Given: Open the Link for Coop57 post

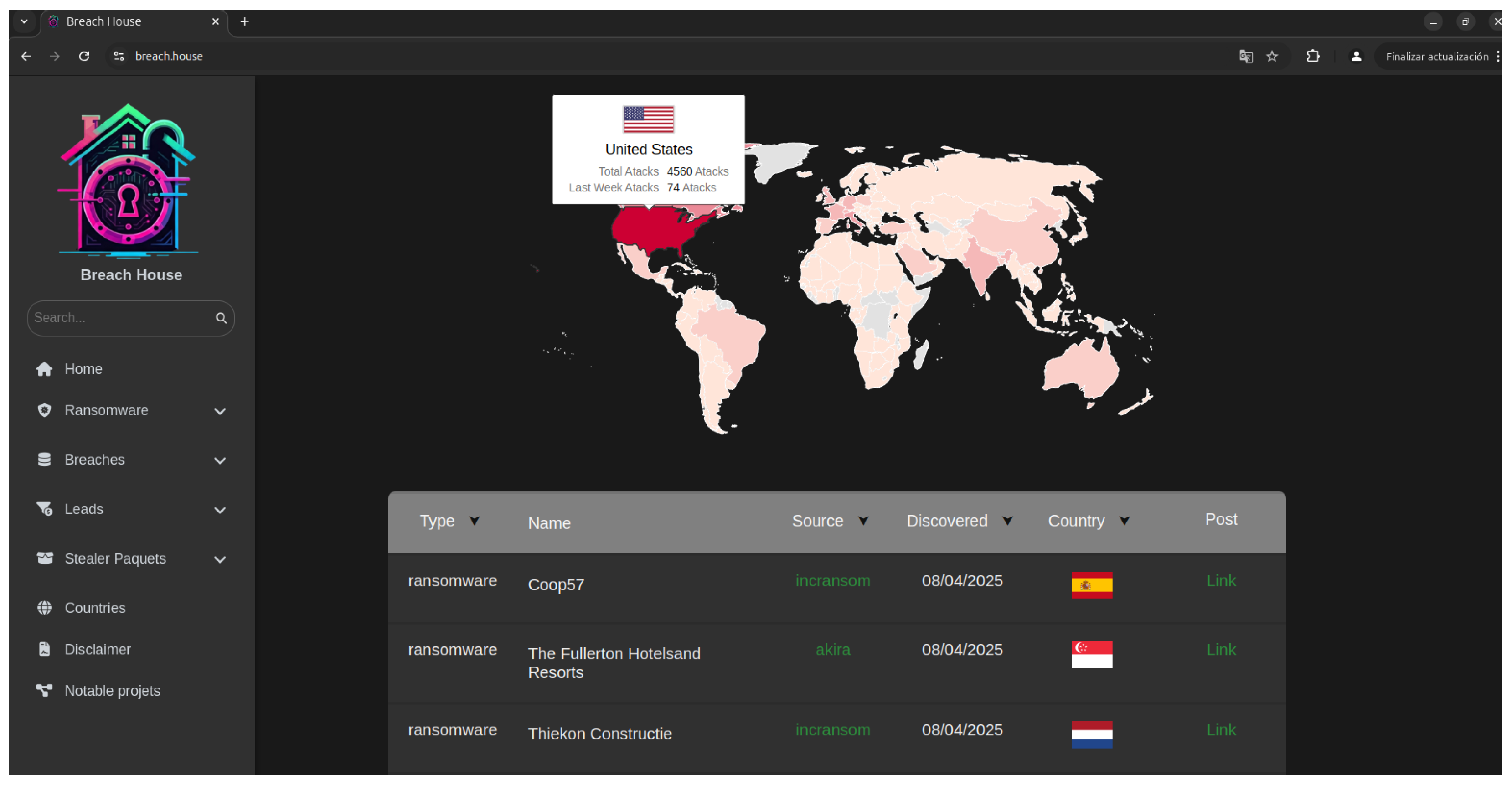Looking at the screenshot, I should coord(1220,581).
